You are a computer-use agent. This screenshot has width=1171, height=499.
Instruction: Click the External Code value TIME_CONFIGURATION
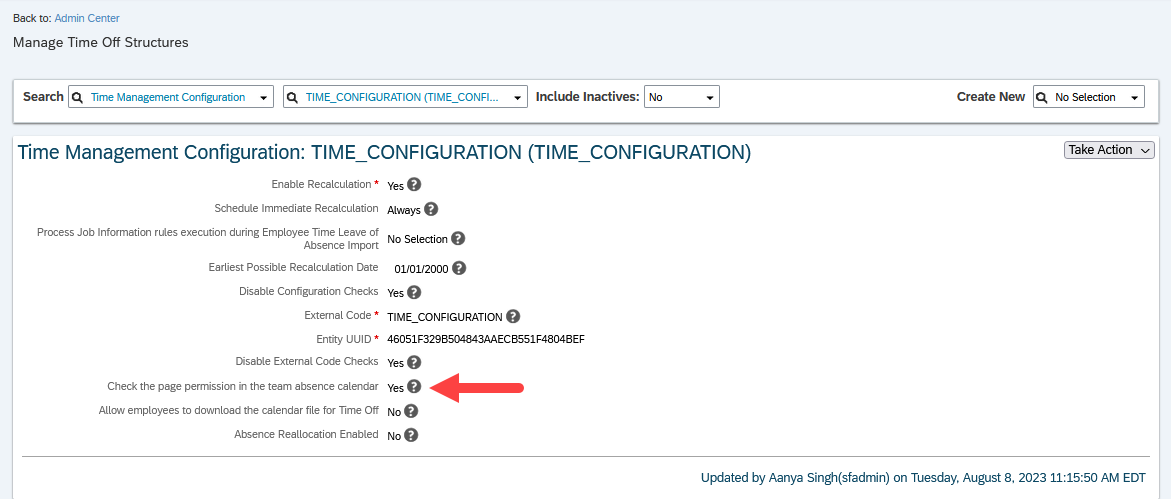pos(445,317)
